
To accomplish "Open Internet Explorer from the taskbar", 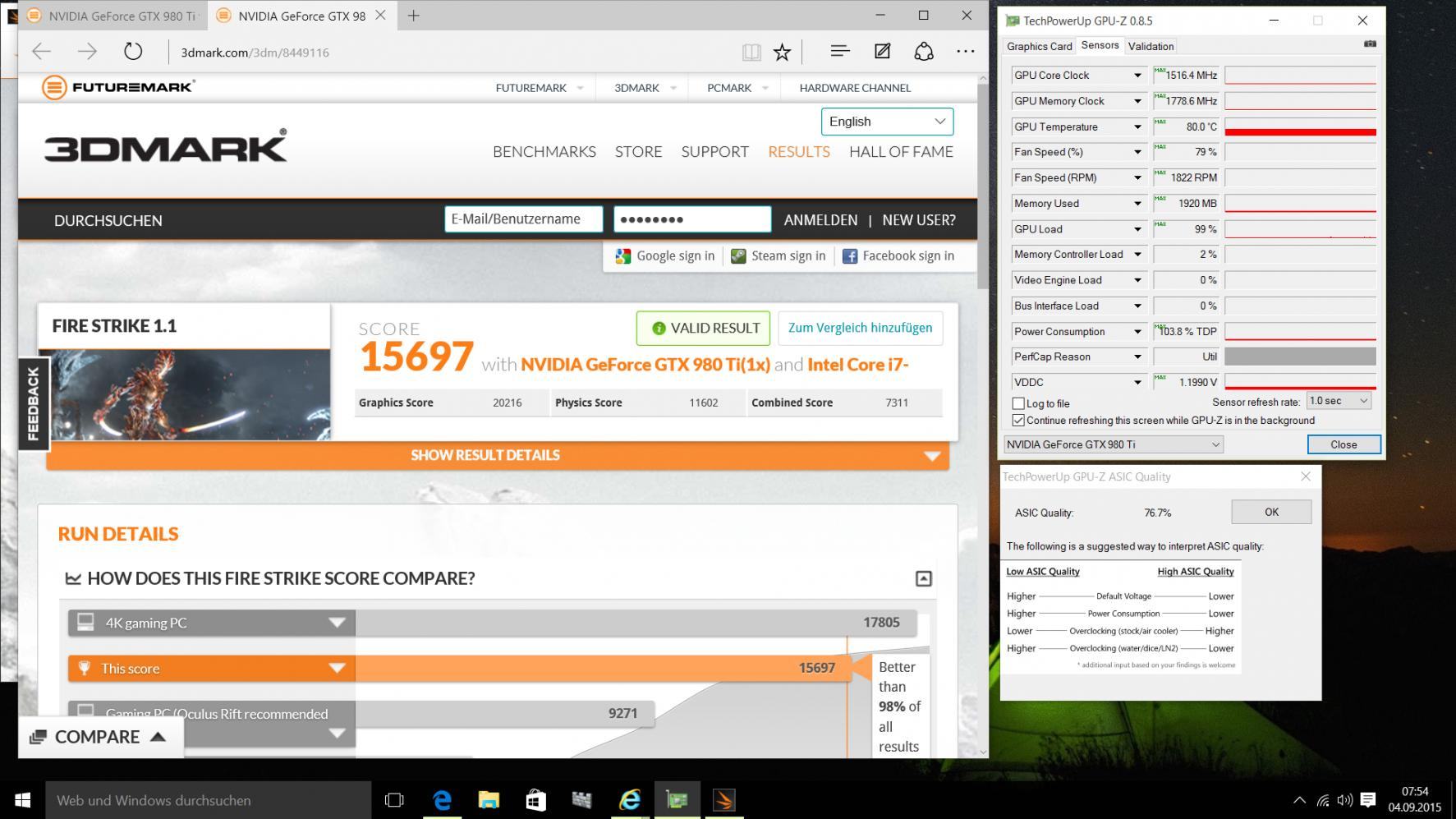I will point(630,800).
